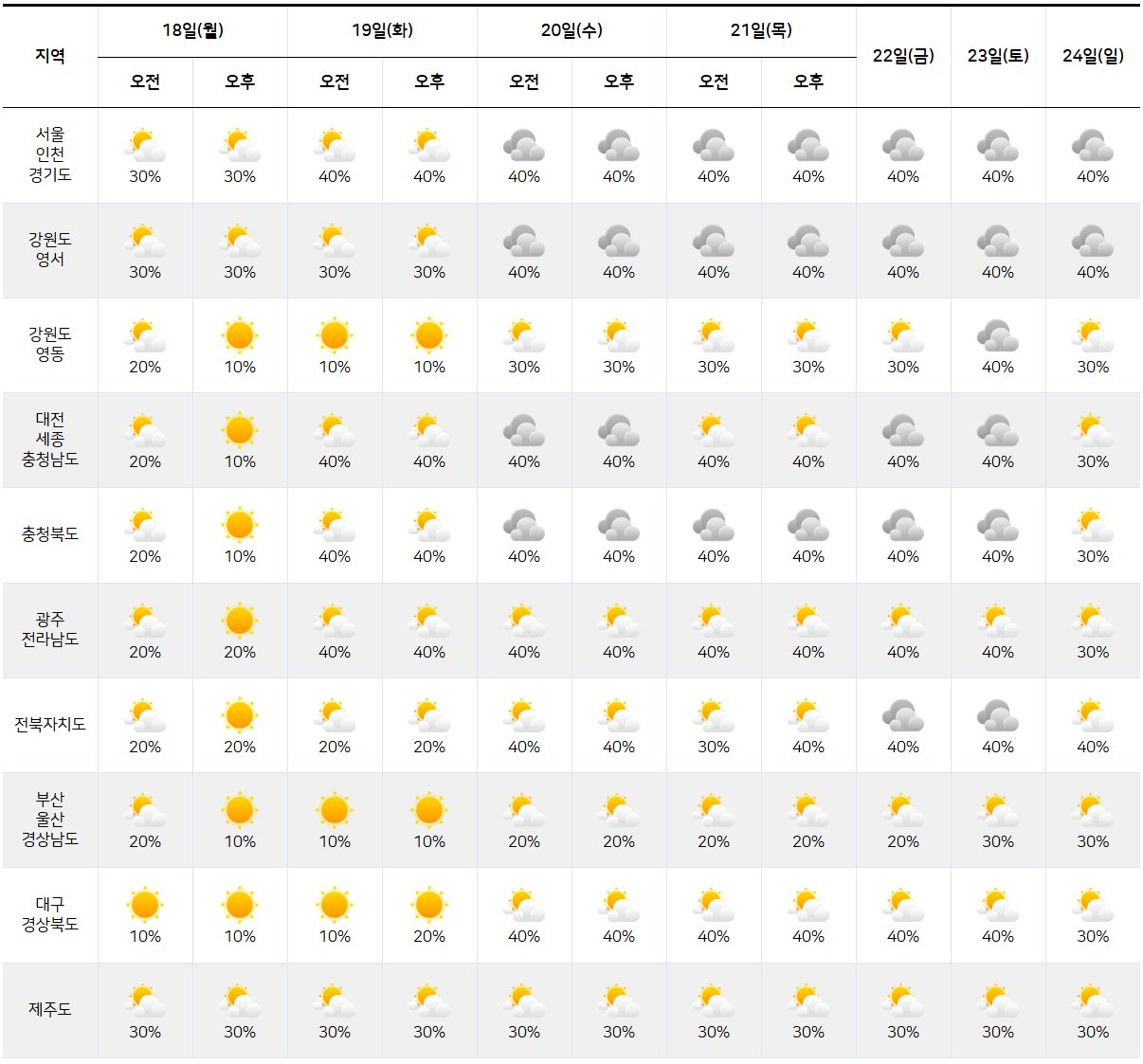1143x1064 pixels.
Task: Click the cloudy icon for 전북자치도 22일(금)
Action: tap(903, 716)
